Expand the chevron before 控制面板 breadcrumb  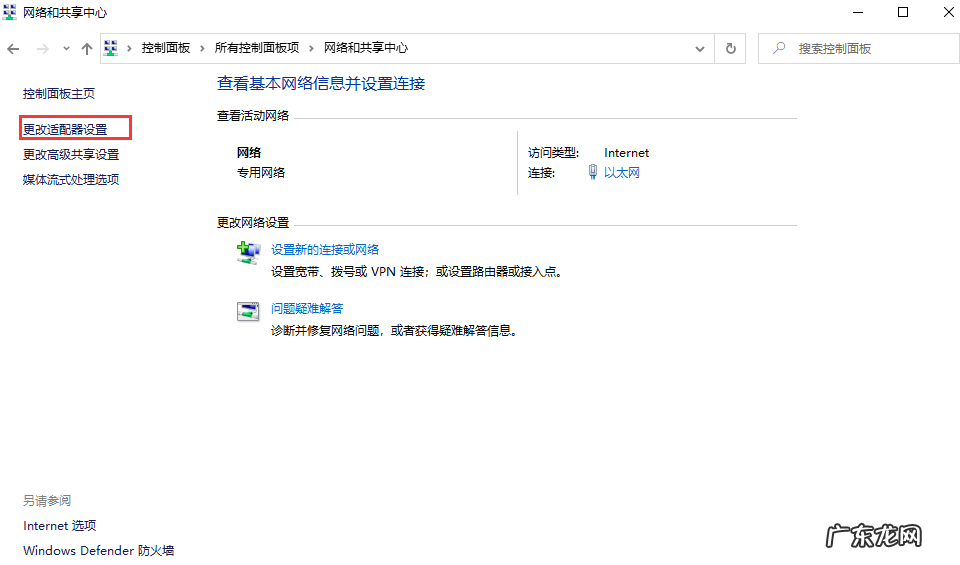point(129,48)
